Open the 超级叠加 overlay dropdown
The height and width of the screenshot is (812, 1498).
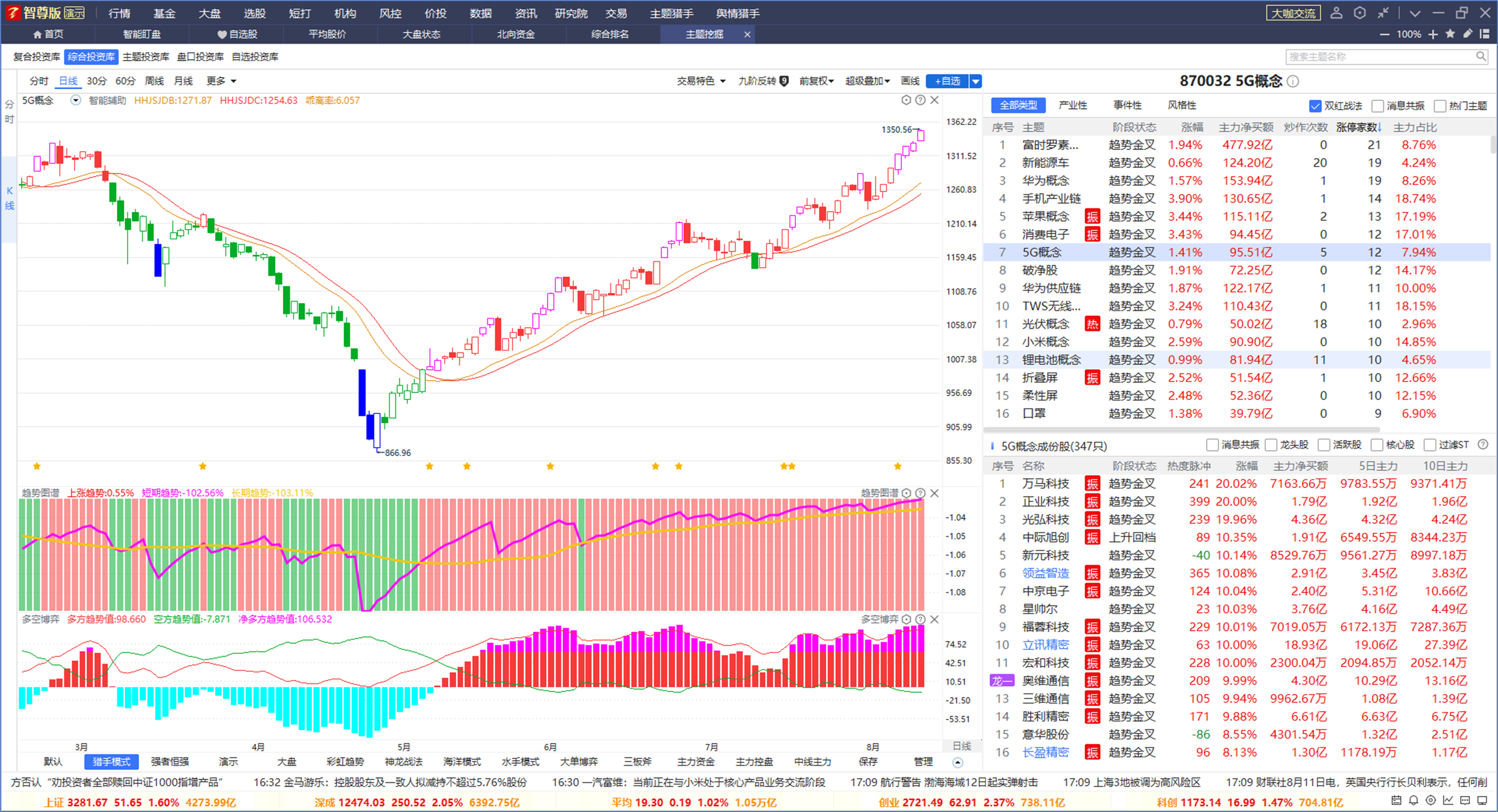(x=868, y=81)
